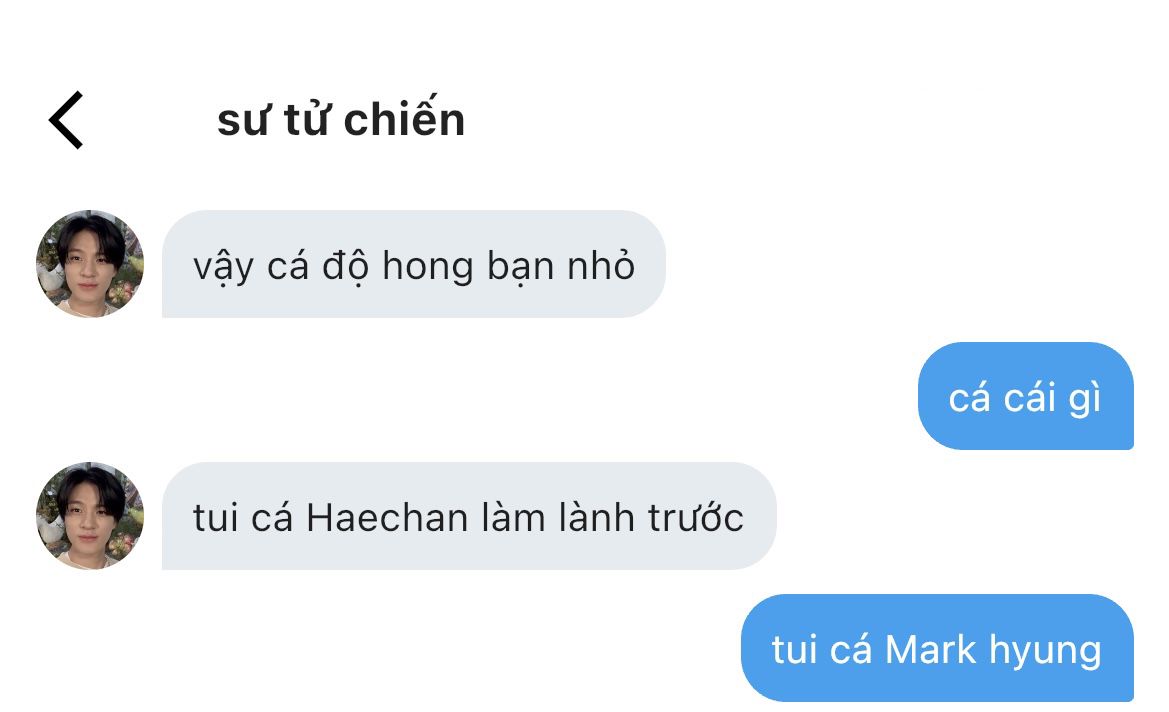Click the word "Mark" in the blue bubble
The image size is (1169, 712).
point(930,649)
